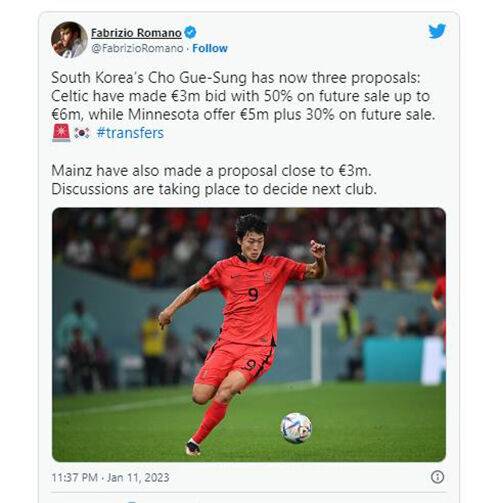Follow the @FabrizioRomano account
The image size is (500, 503).
pos(210,48)
